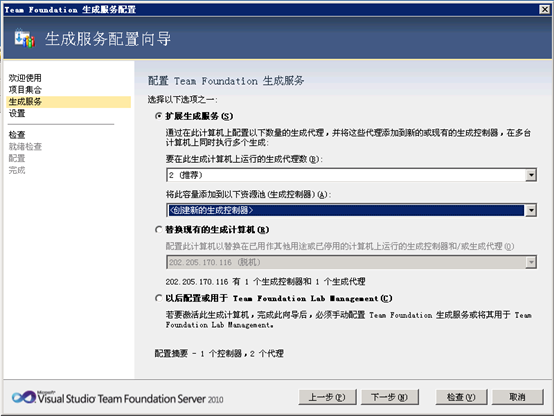Click the '202.205.170.116 有 1 个生成控制器' status text
Viewport: 554px width, 416px height.
[x=265, y=282]
